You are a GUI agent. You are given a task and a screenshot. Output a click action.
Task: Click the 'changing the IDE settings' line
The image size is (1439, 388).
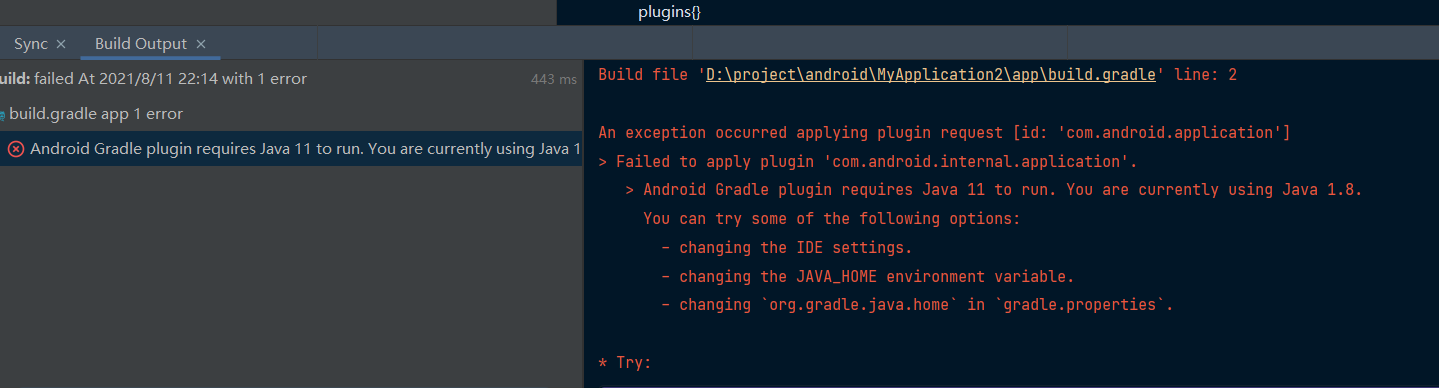coord(787,248)
